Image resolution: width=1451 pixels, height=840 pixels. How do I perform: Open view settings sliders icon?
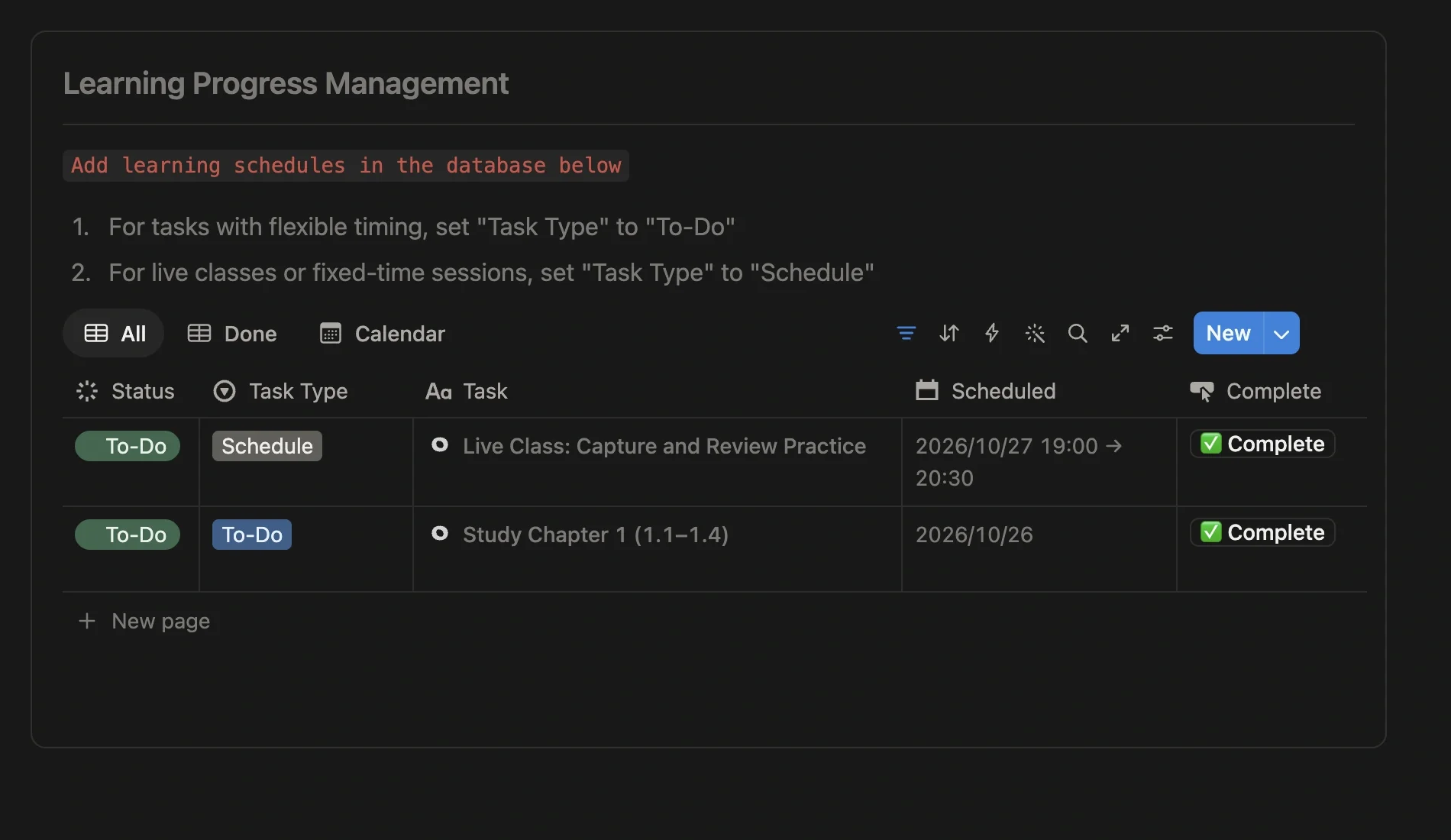pos(1163,333)
